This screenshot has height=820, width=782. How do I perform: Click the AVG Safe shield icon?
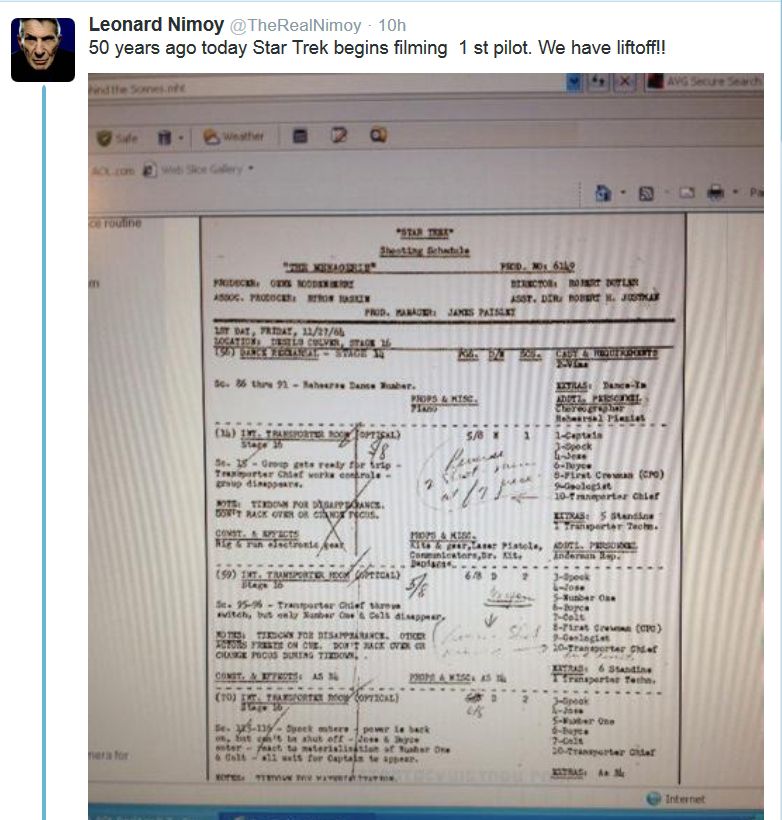tap(105, 138)
